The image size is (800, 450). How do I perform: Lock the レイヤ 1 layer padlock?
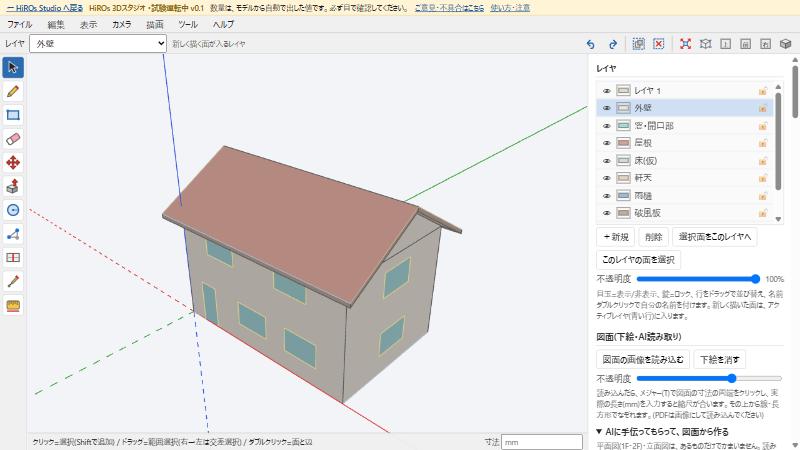(763, 91)
